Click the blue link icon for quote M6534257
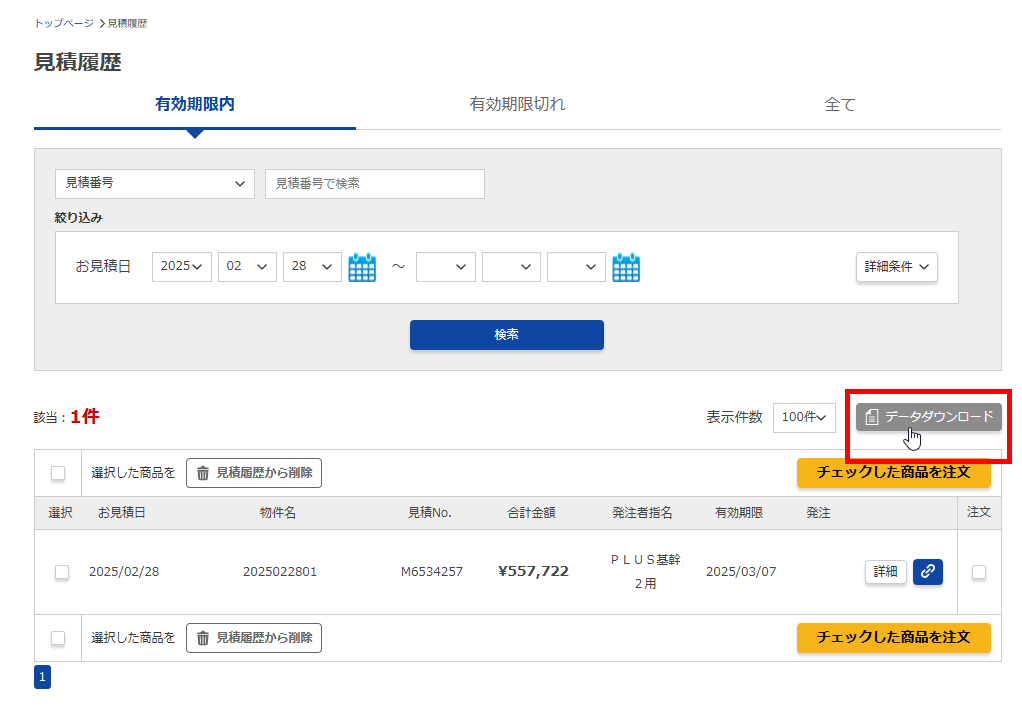This screenshot has width=1022, height=727. (927, 571)
